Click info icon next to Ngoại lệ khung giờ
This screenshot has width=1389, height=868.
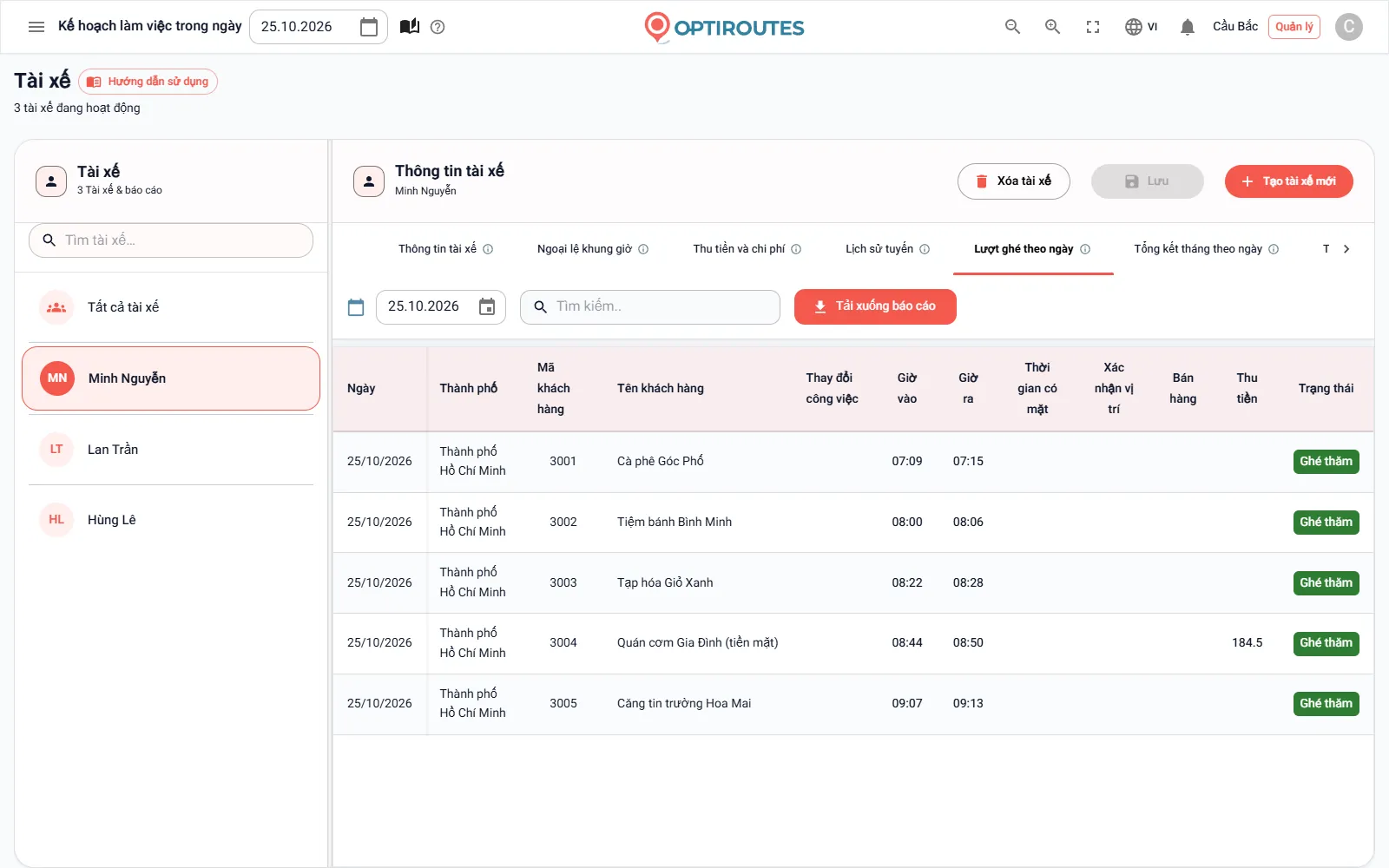tap(643, 249)
